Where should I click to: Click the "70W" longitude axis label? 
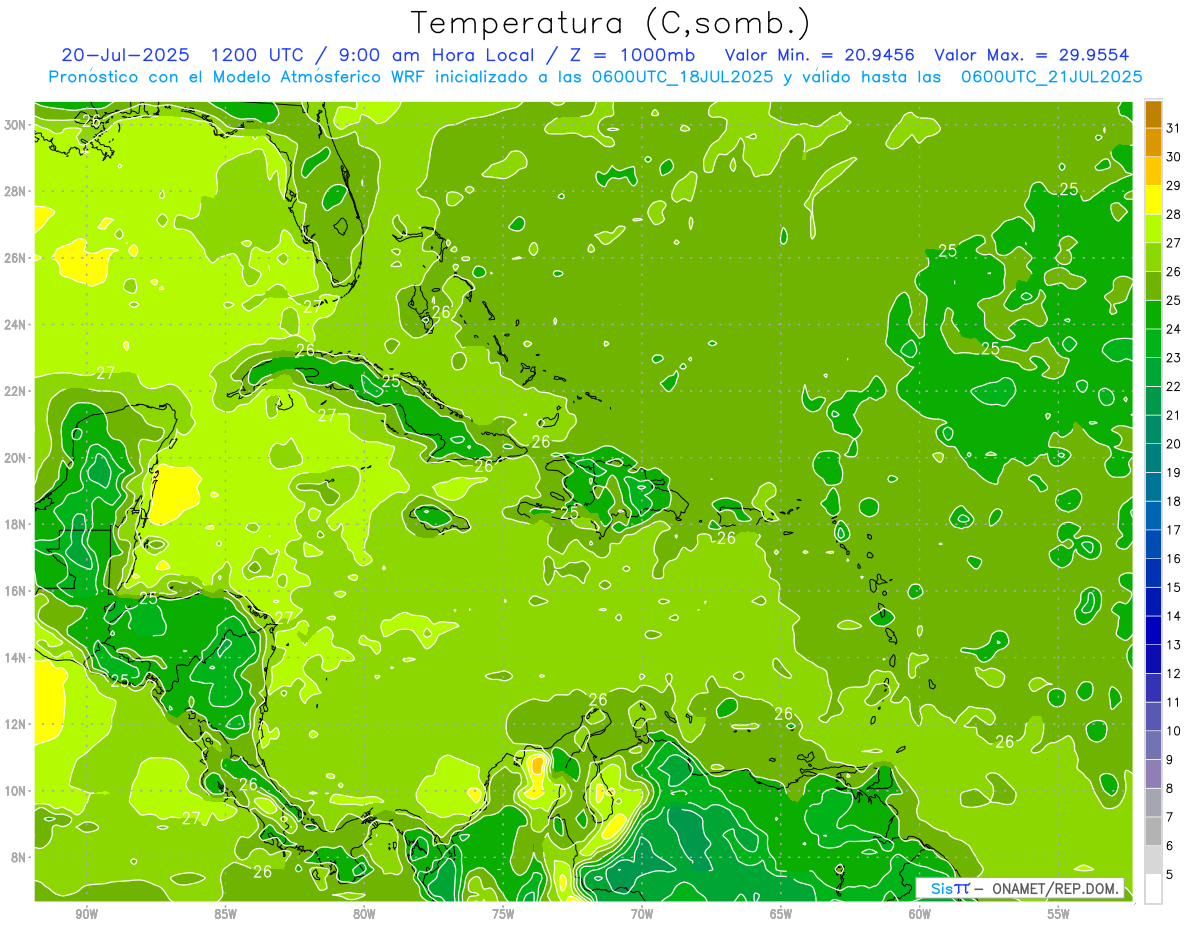tap(642, 914)
